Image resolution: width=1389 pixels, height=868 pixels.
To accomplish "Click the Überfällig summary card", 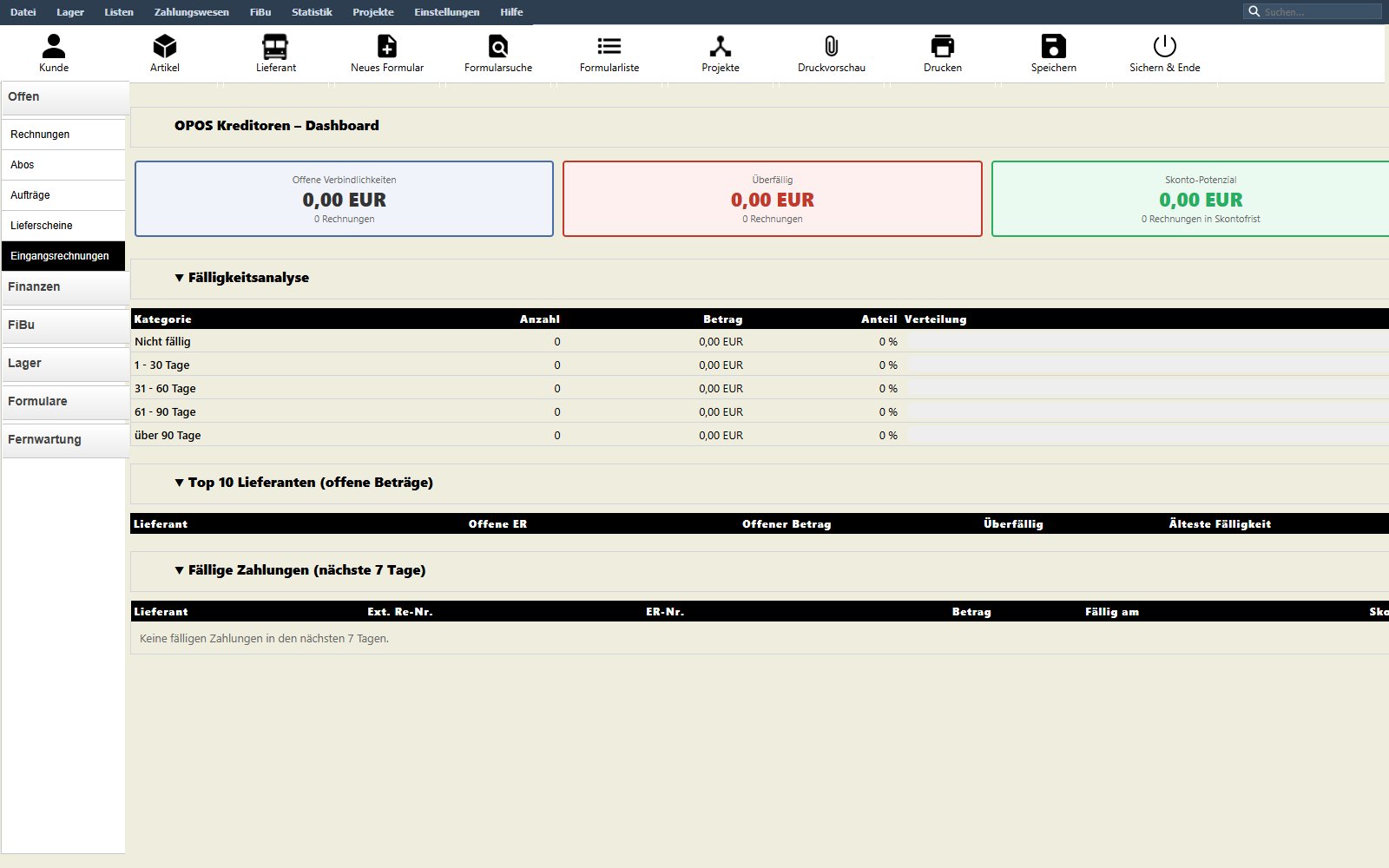I will pyautogui.click(x=773, y=199).
